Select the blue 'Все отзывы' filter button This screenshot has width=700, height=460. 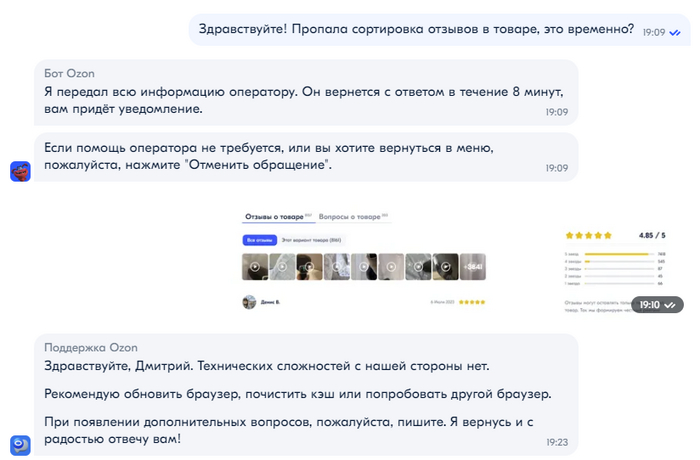(260, 240)
